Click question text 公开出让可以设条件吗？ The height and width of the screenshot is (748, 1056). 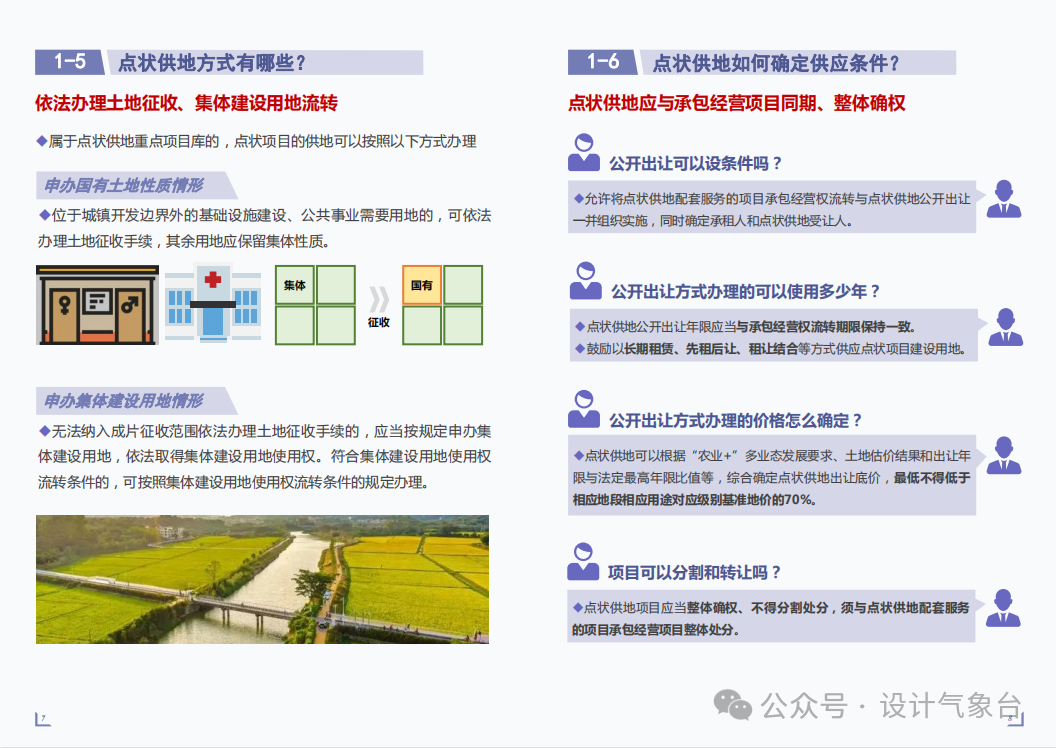[x=696, y=164]
